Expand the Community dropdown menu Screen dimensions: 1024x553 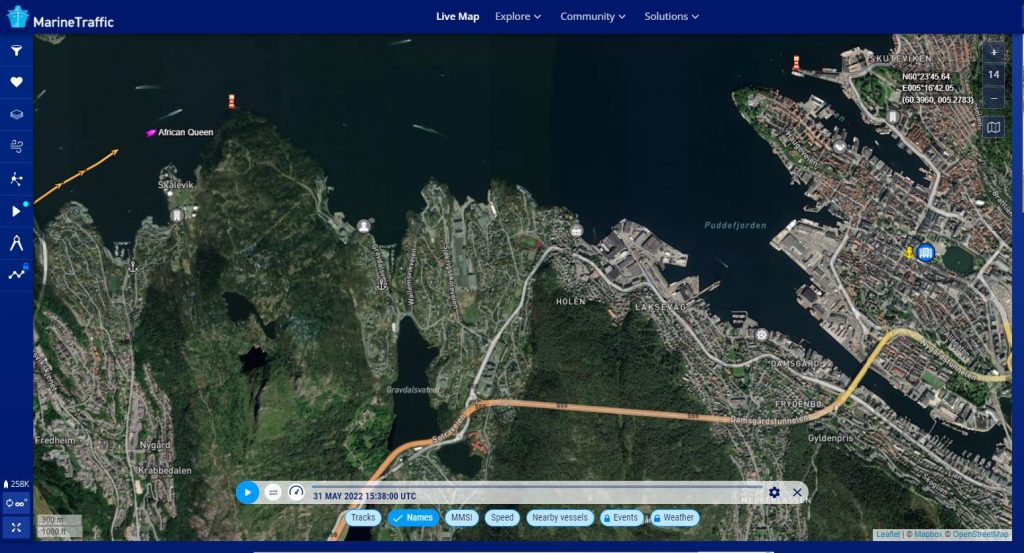coord(593,16)
